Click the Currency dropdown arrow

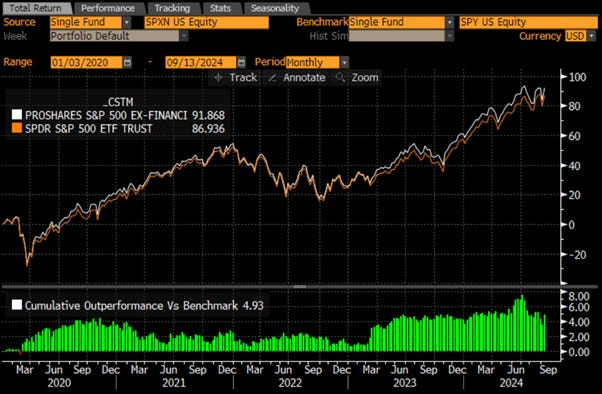coord(592,36)
